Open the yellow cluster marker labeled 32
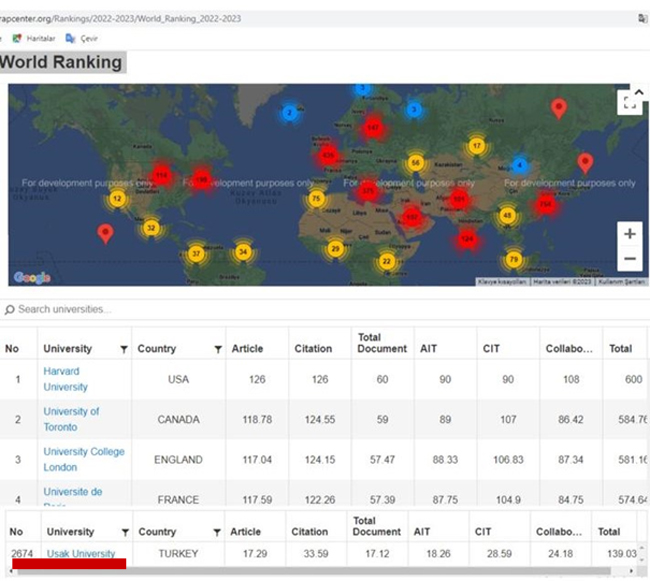 point(151,228)
